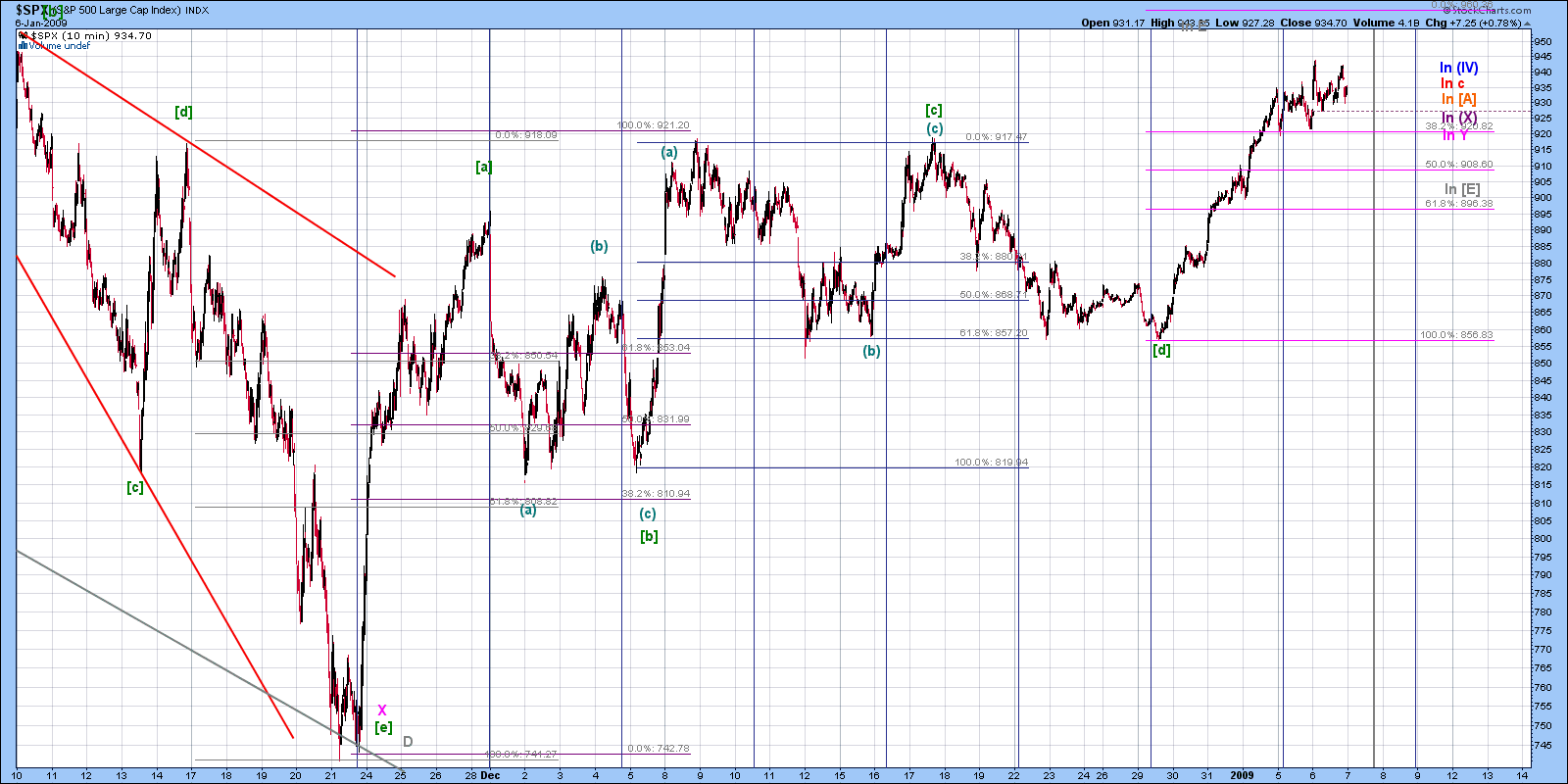This screenshot has width=1568, height=784.
Task: Click the '38.2%: 850.54' Fibonacci label
Action: (x=523, y=356)
